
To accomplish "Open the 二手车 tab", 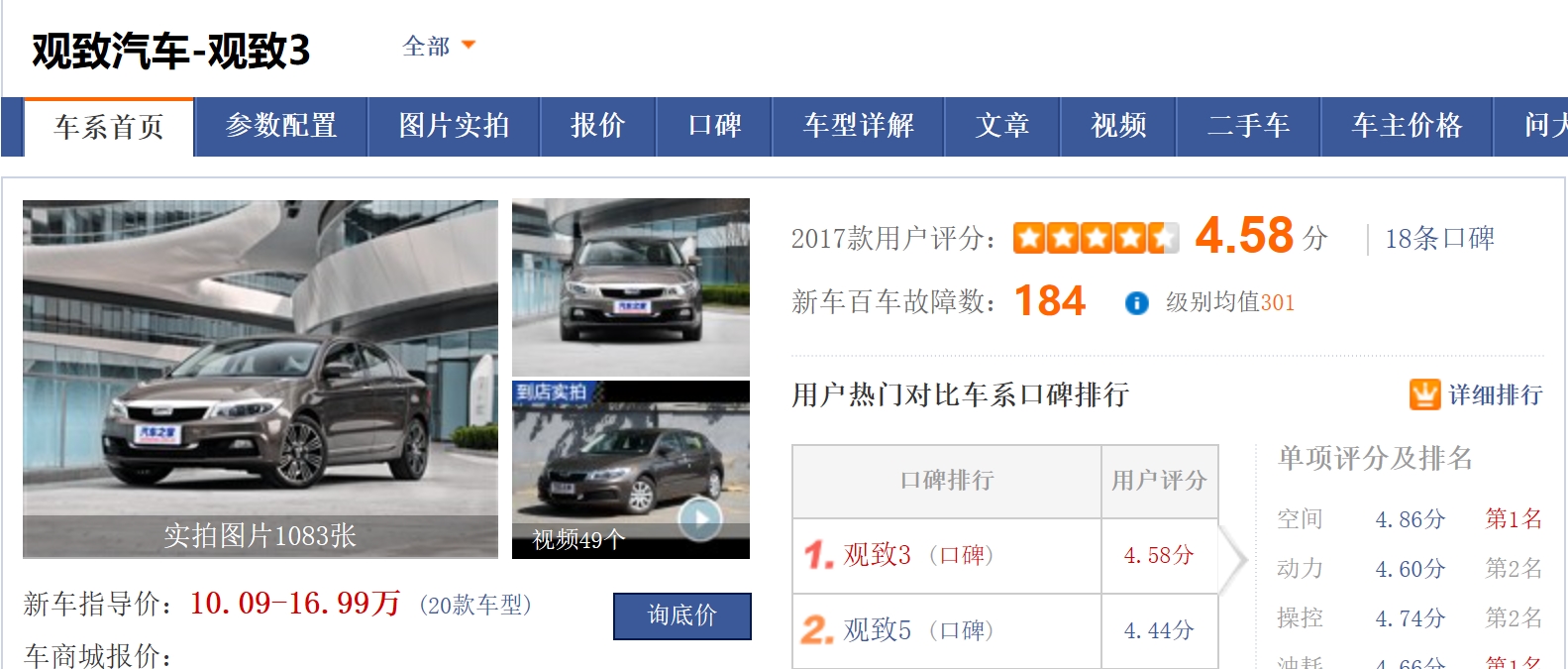I will 1248,126.
